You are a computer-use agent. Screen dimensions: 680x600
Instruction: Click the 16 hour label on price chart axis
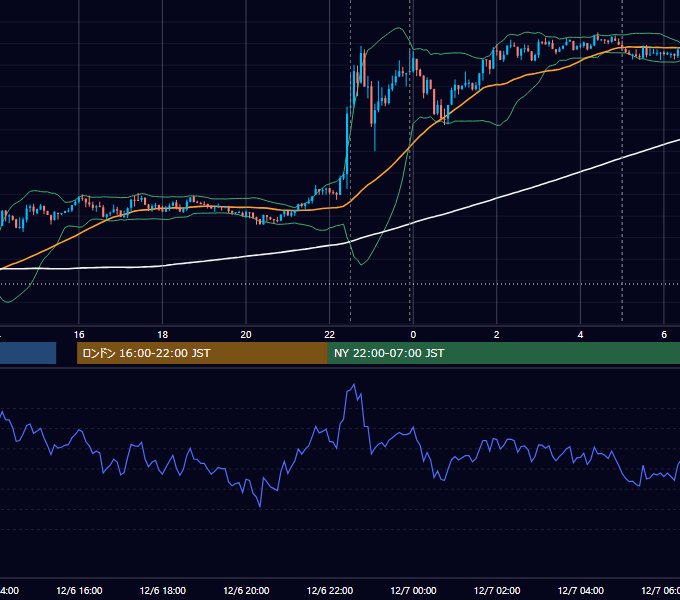coord(79,335)
